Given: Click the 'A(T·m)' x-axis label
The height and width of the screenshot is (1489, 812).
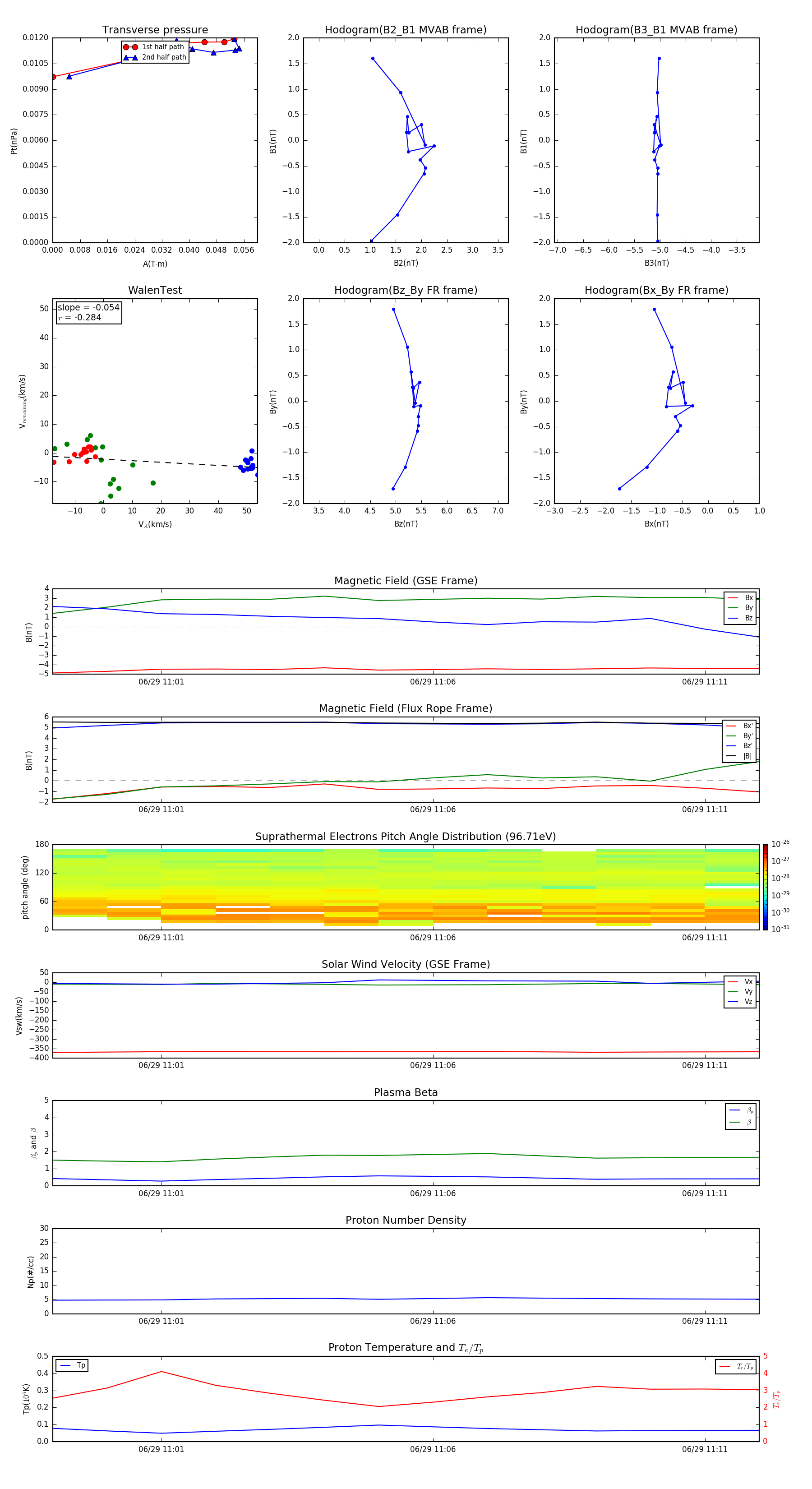Looking at the screenshot, I should (155, 264).
